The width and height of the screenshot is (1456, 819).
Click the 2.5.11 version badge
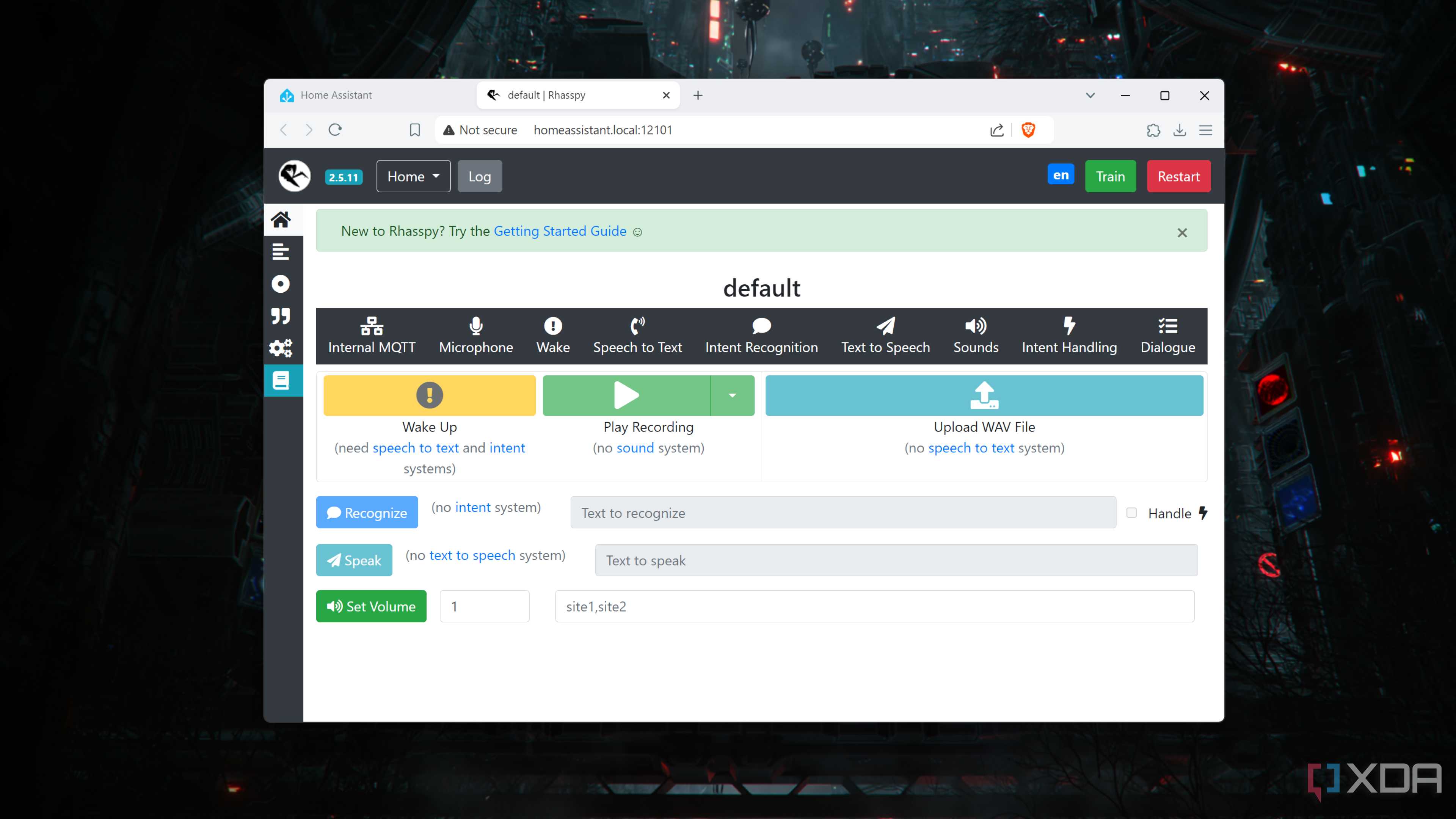pyautogui.click(x=344, y=177)
